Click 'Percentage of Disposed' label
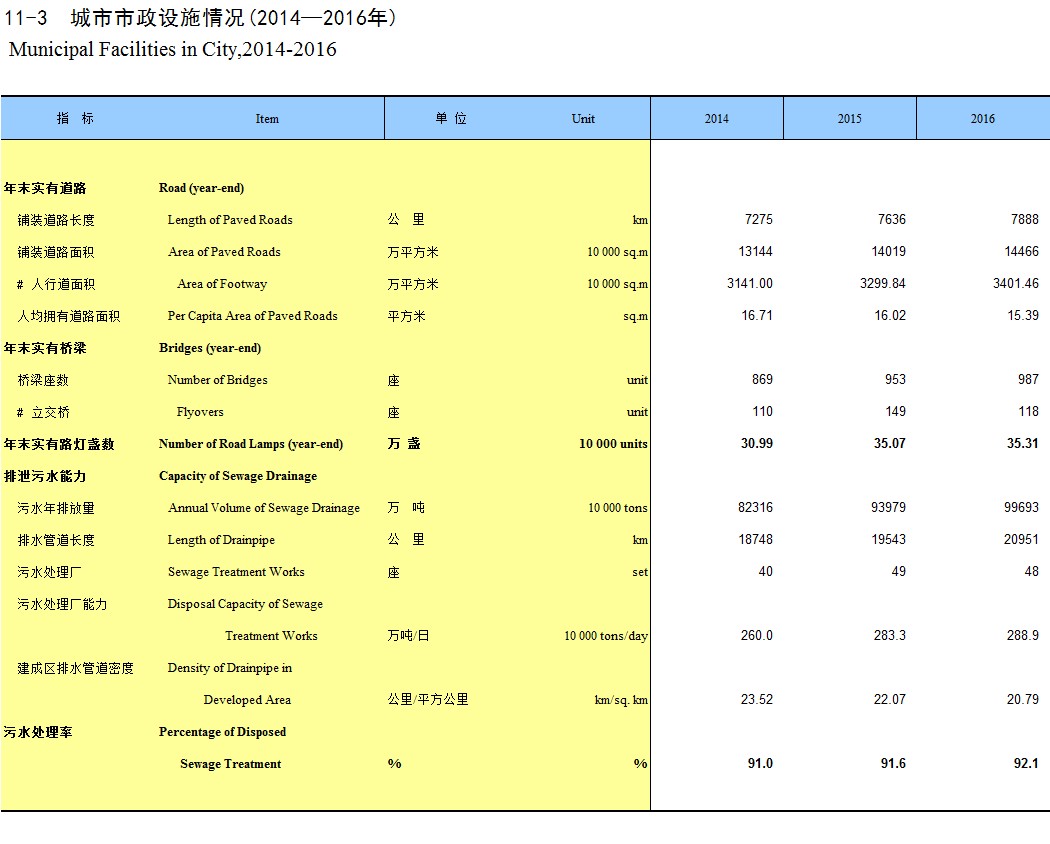1050x844 pixels. point(222,732)
